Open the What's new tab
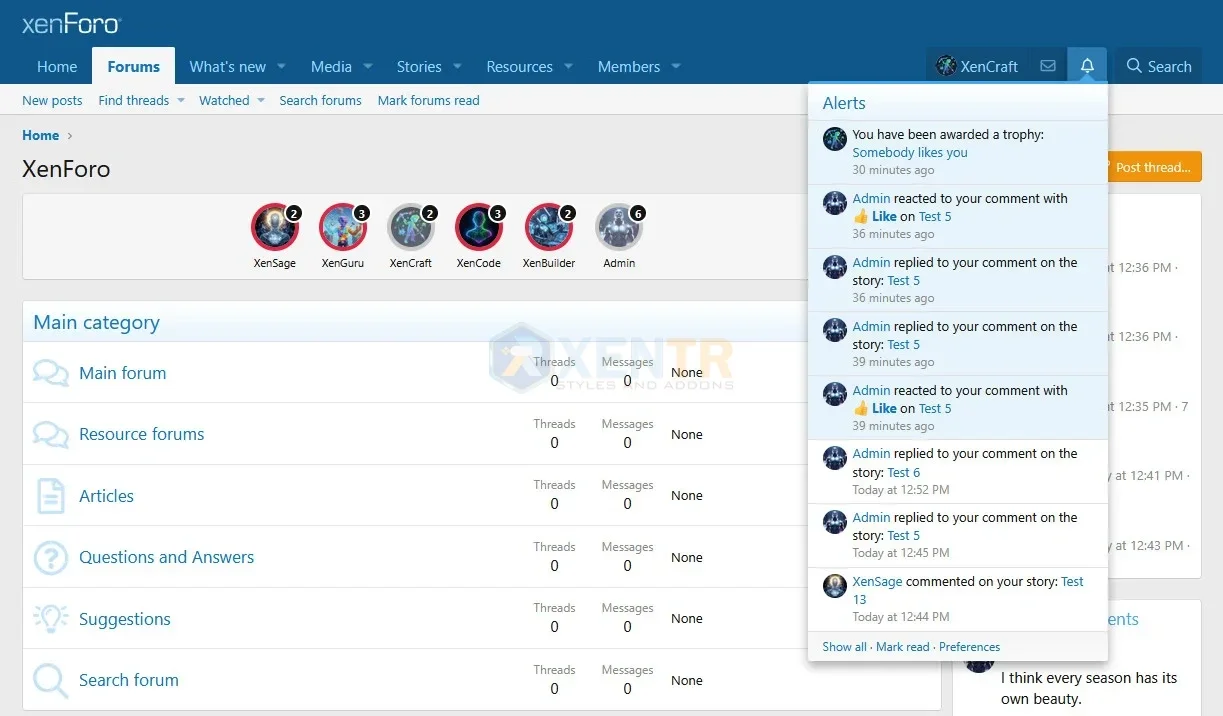Screen dimensions: 1223x716 [x=228, y=67]
